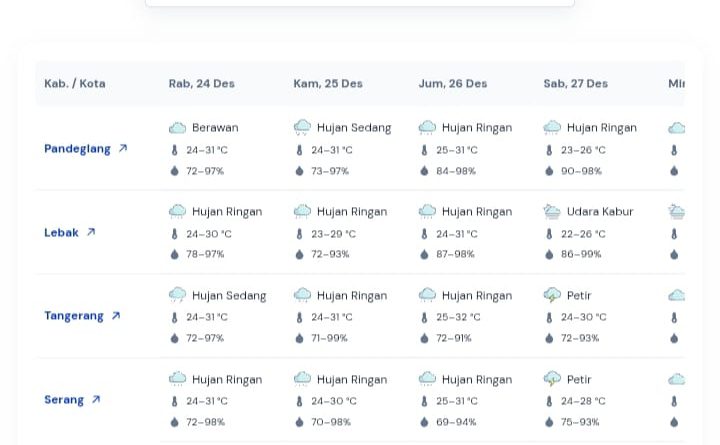Click the Lebak external arrow icon

tap(91, 233)
